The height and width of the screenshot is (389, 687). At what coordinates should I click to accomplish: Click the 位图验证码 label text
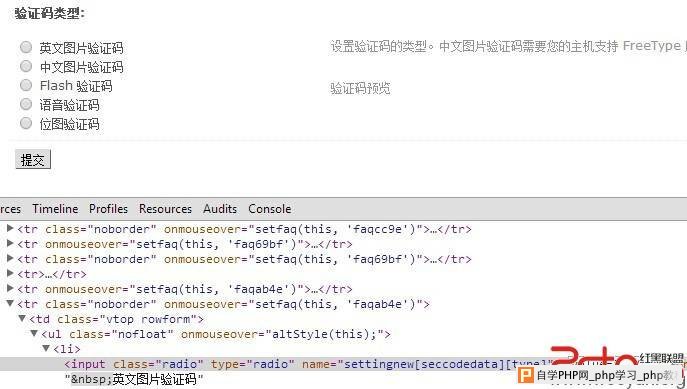[x=69, y=124]
